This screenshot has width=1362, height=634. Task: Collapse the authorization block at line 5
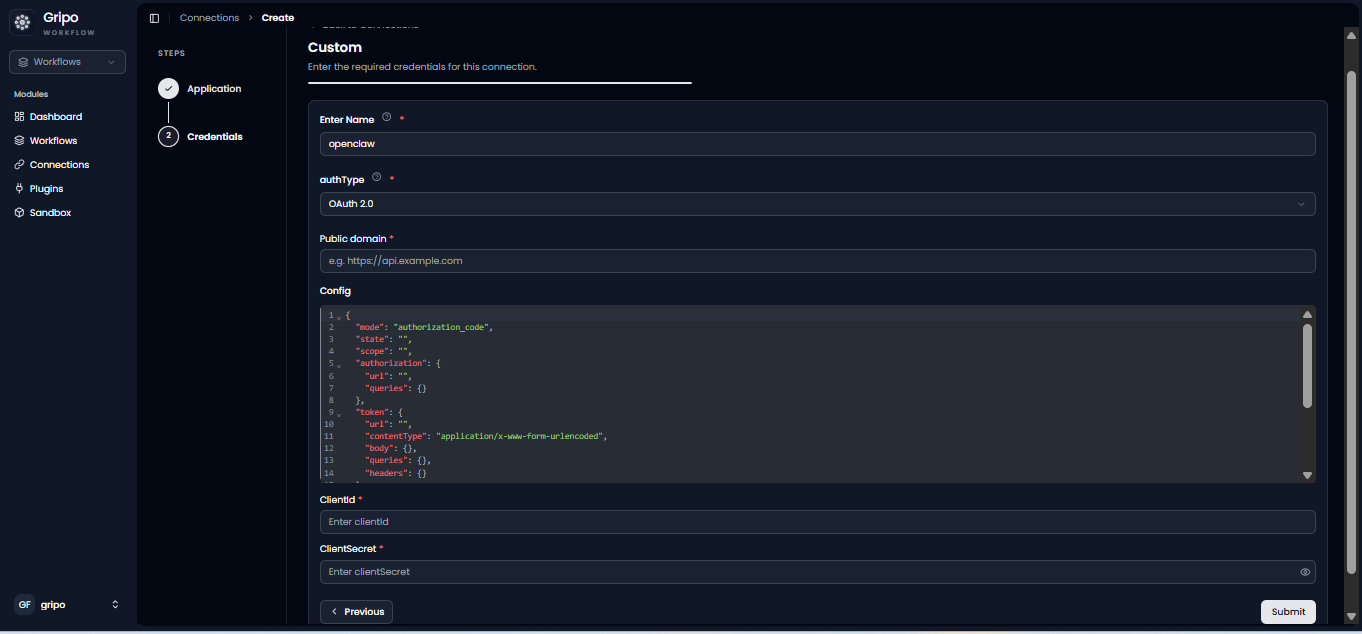(x=339, y=365)
